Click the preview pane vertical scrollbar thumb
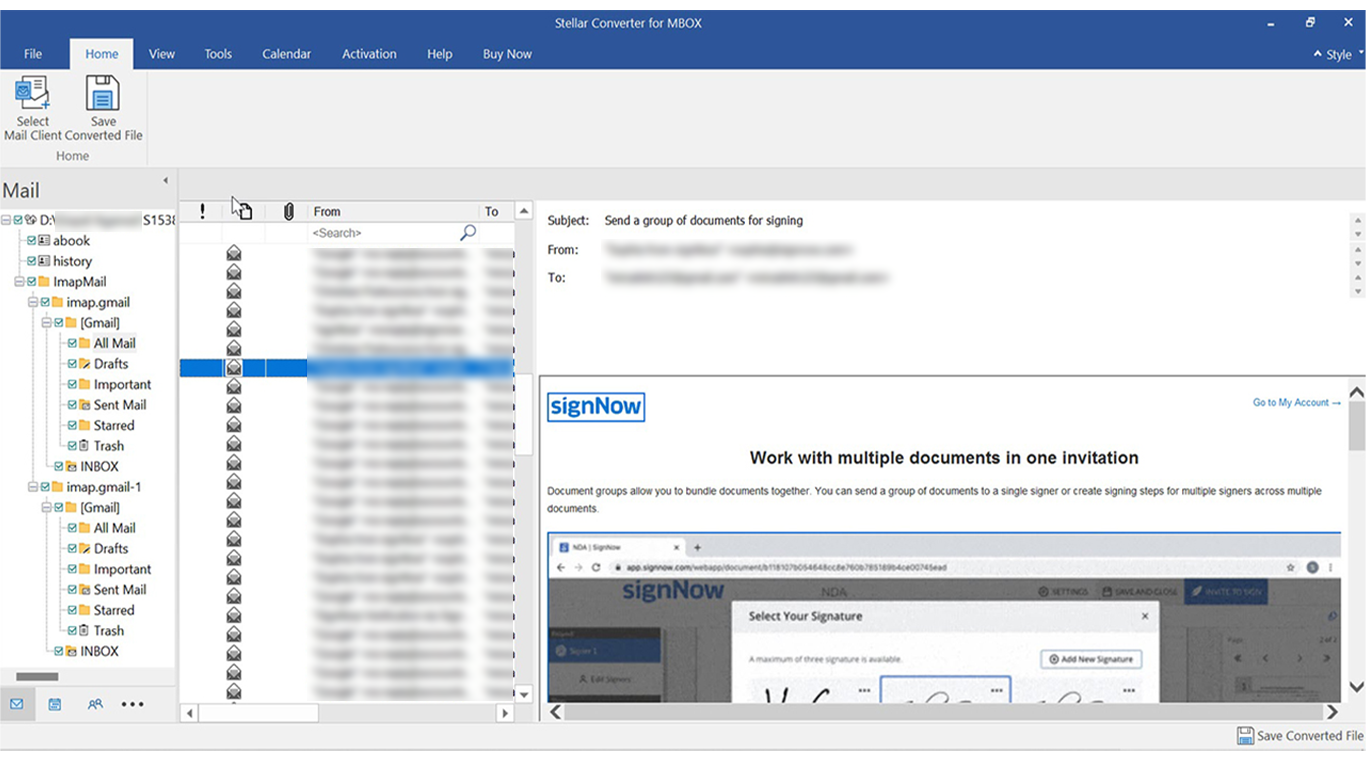The height and width of the screenshot is (768, 1366). 1357,427
